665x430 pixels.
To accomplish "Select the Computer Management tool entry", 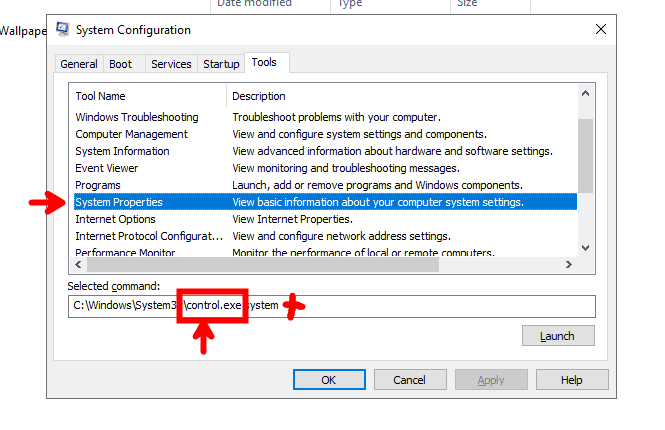I will [x=131, y=134].
